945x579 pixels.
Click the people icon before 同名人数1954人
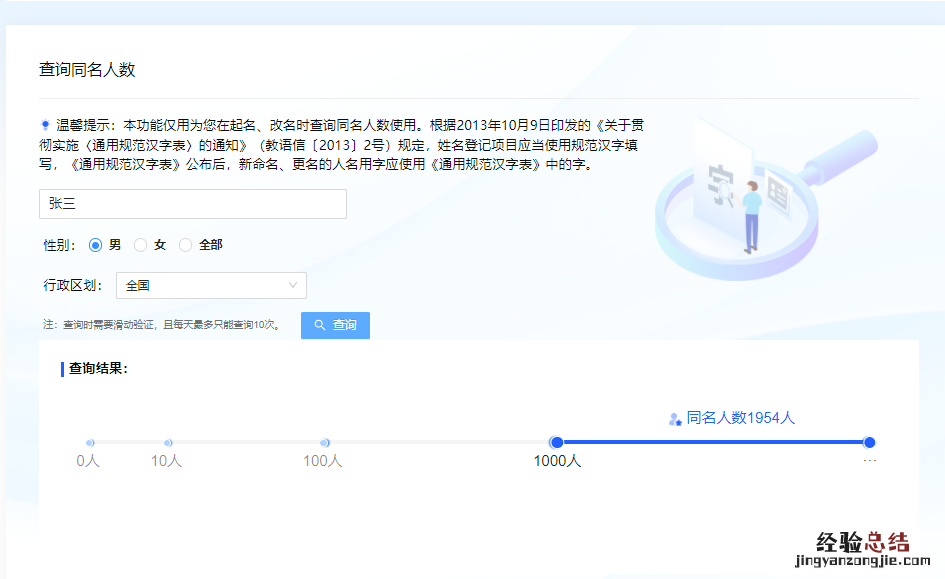point(675,419)
